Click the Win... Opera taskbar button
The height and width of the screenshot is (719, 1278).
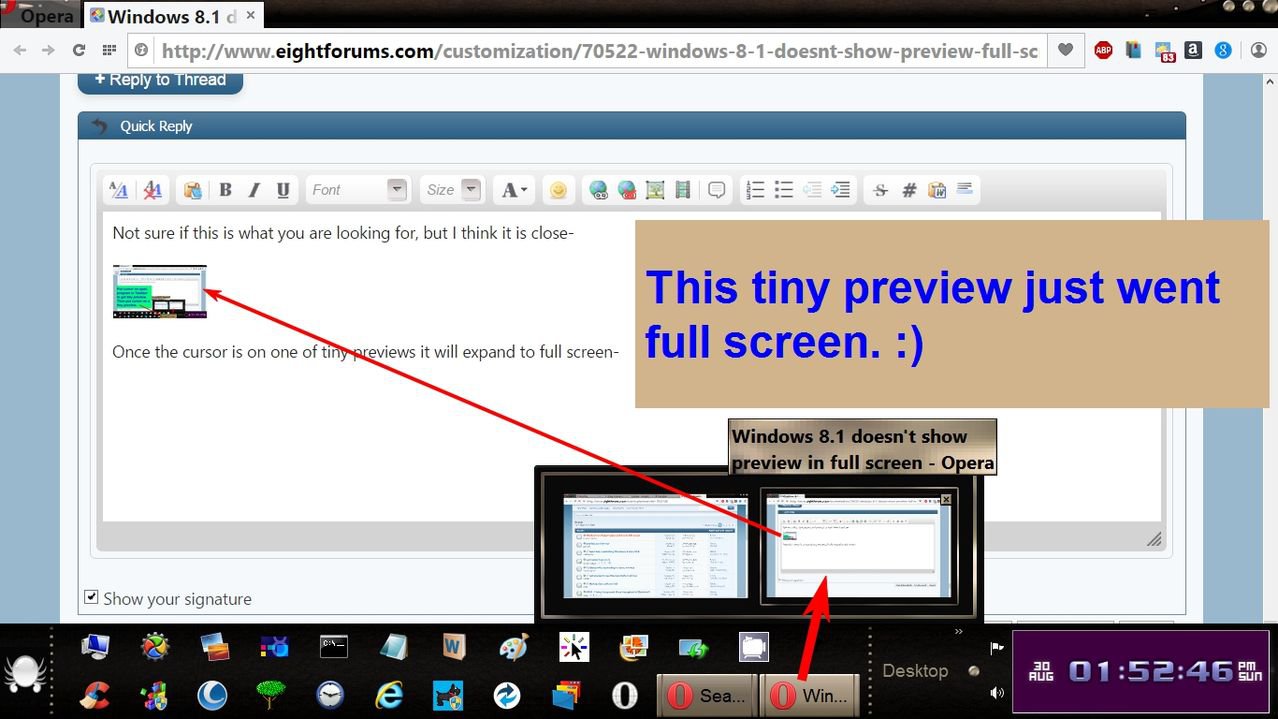coord(810,695)
